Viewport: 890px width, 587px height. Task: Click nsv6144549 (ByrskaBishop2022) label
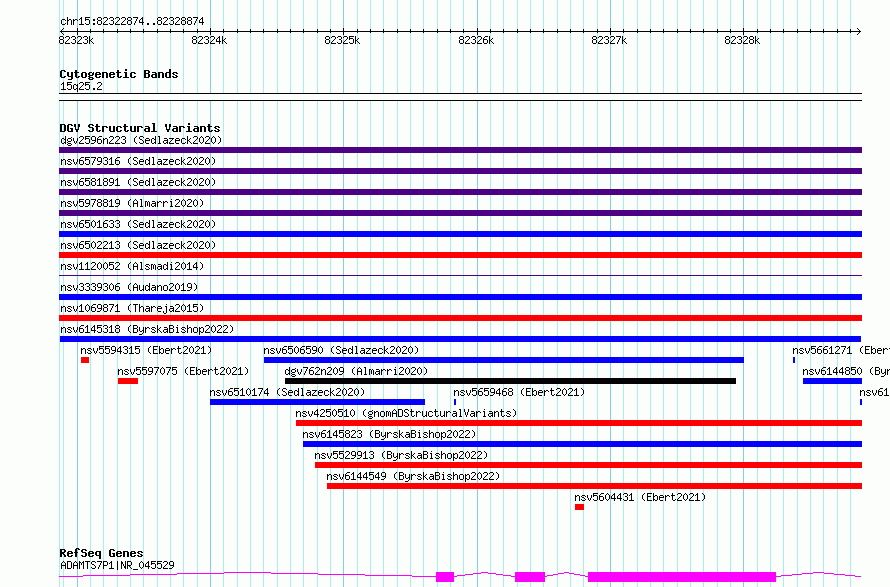tap(413, 476)
